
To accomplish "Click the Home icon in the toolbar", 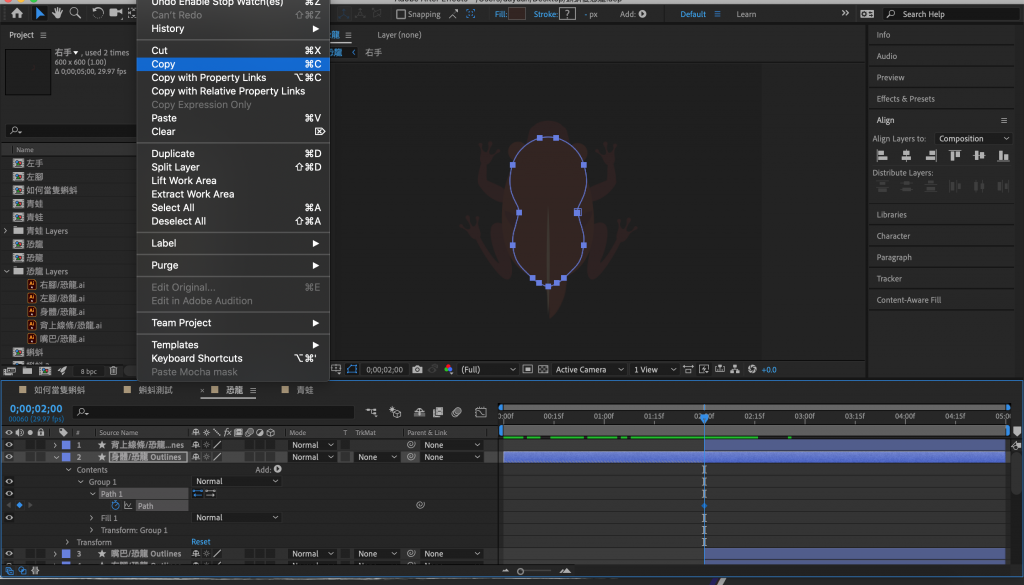I will (17, 13).
